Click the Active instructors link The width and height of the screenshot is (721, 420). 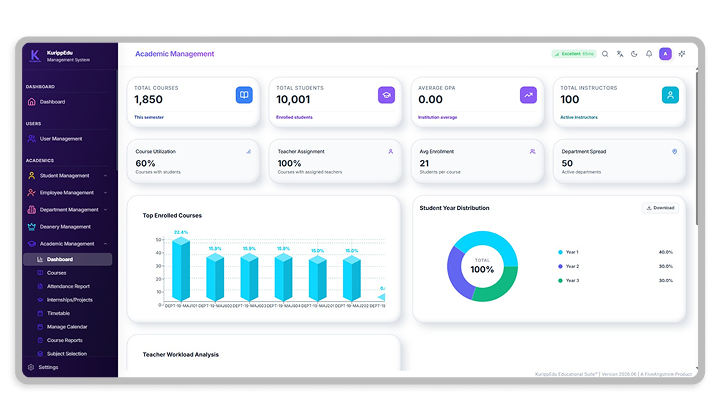pos(579,117)
